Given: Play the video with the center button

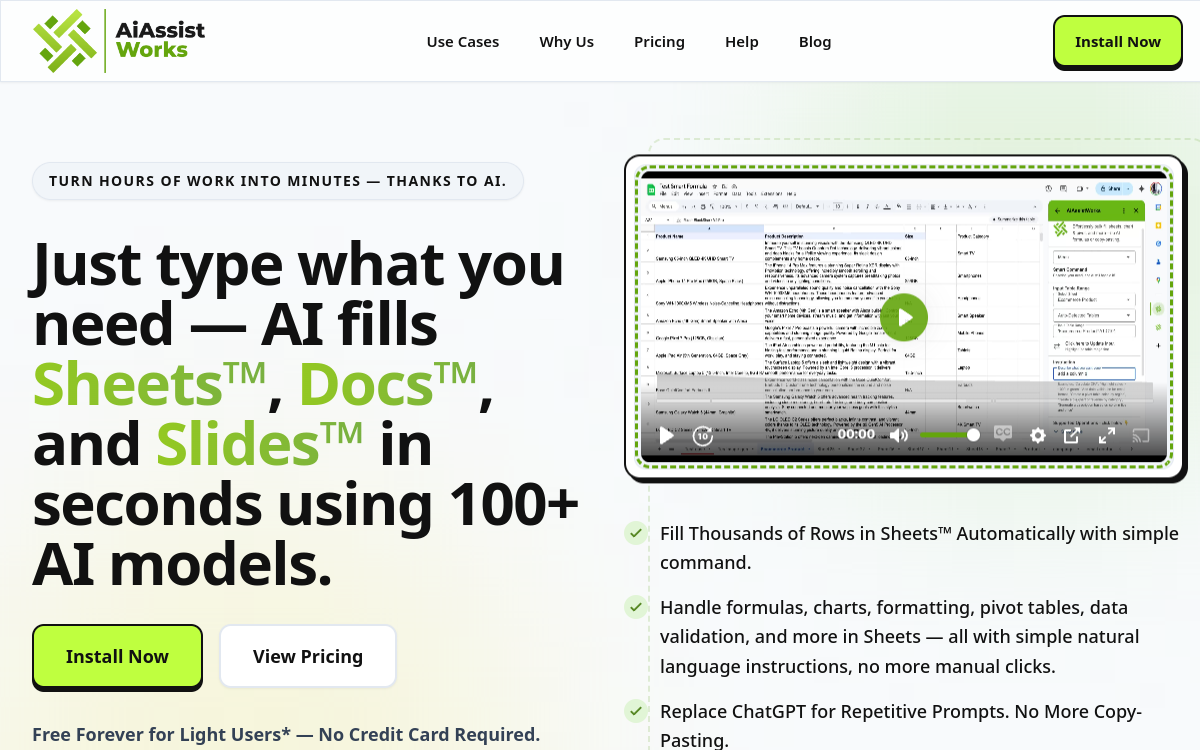Looking at the screenshot, I should (904, 317).
